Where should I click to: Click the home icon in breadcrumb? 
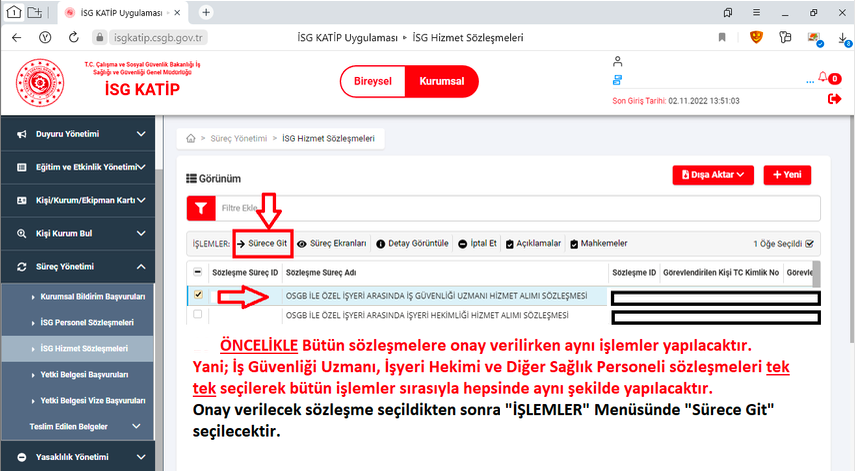click(189, 139)
